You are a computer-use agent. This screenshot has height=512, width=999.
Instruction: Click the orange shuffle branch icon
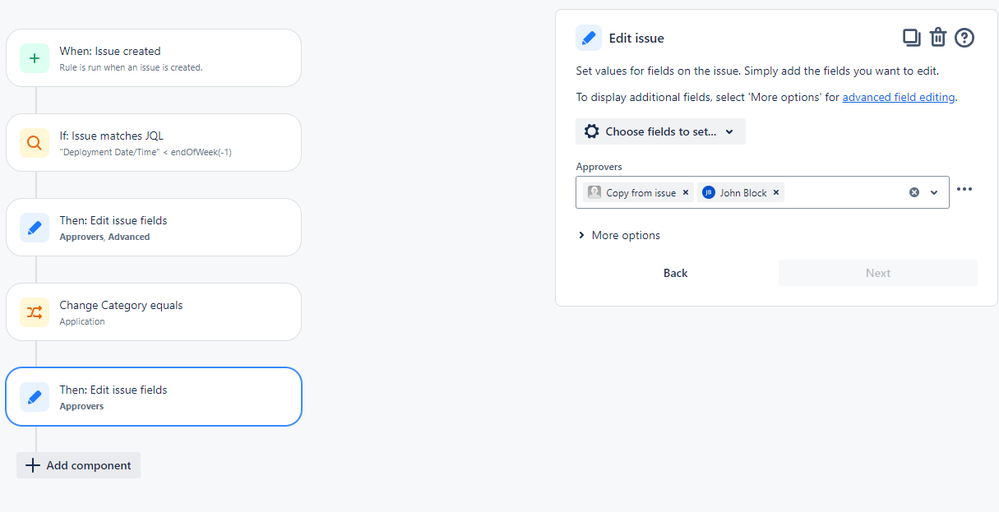click(34, 312)
